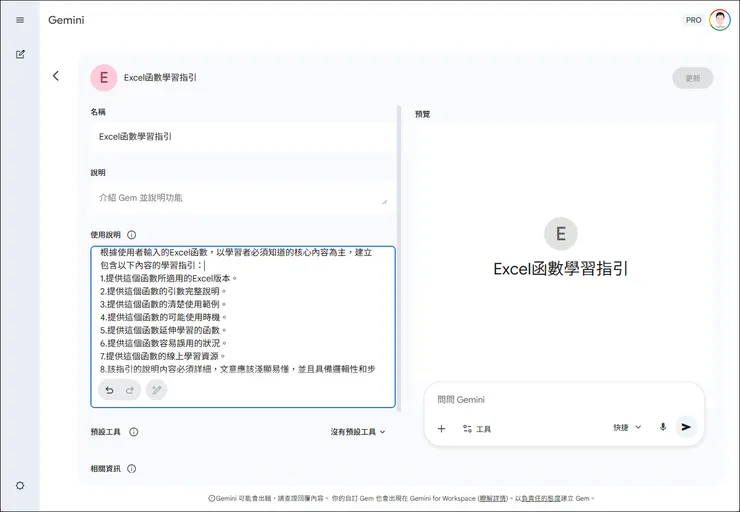Activate the microphone voice input

[663, 427]
